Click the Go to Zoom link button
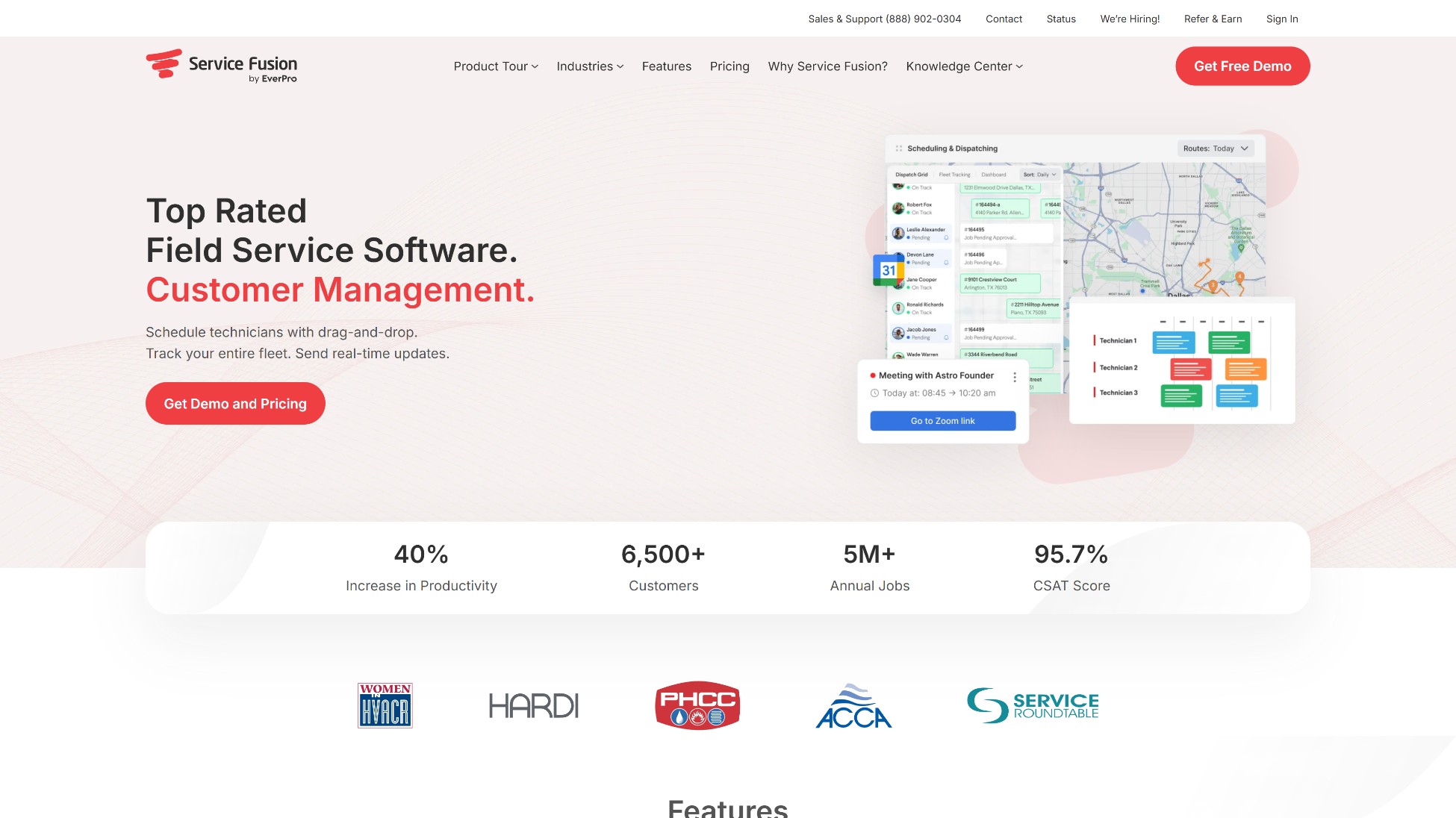1456x818 pixels. point(942,420)
